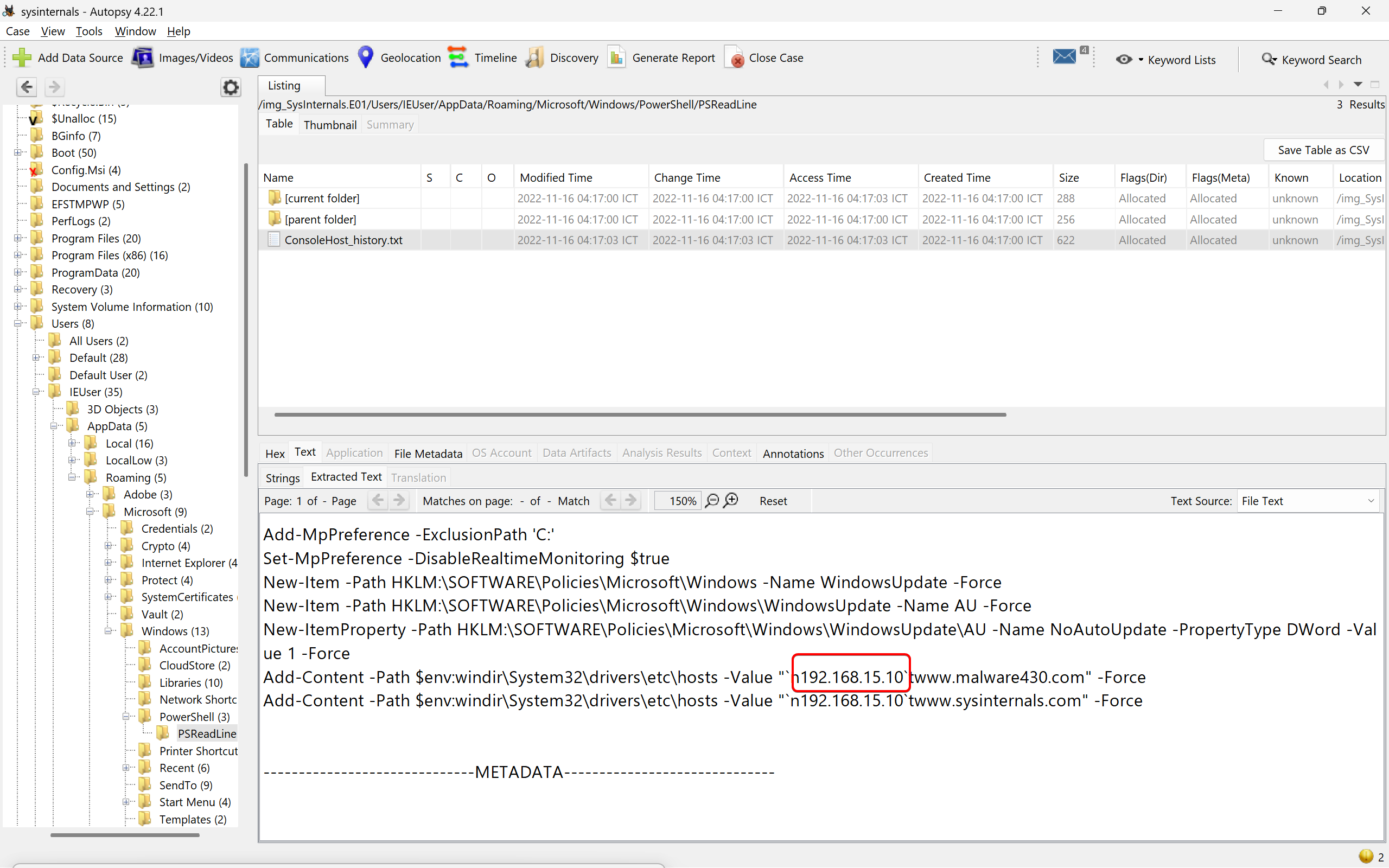
Task: Open the Tools menu
Action: (x=89, y=31)
